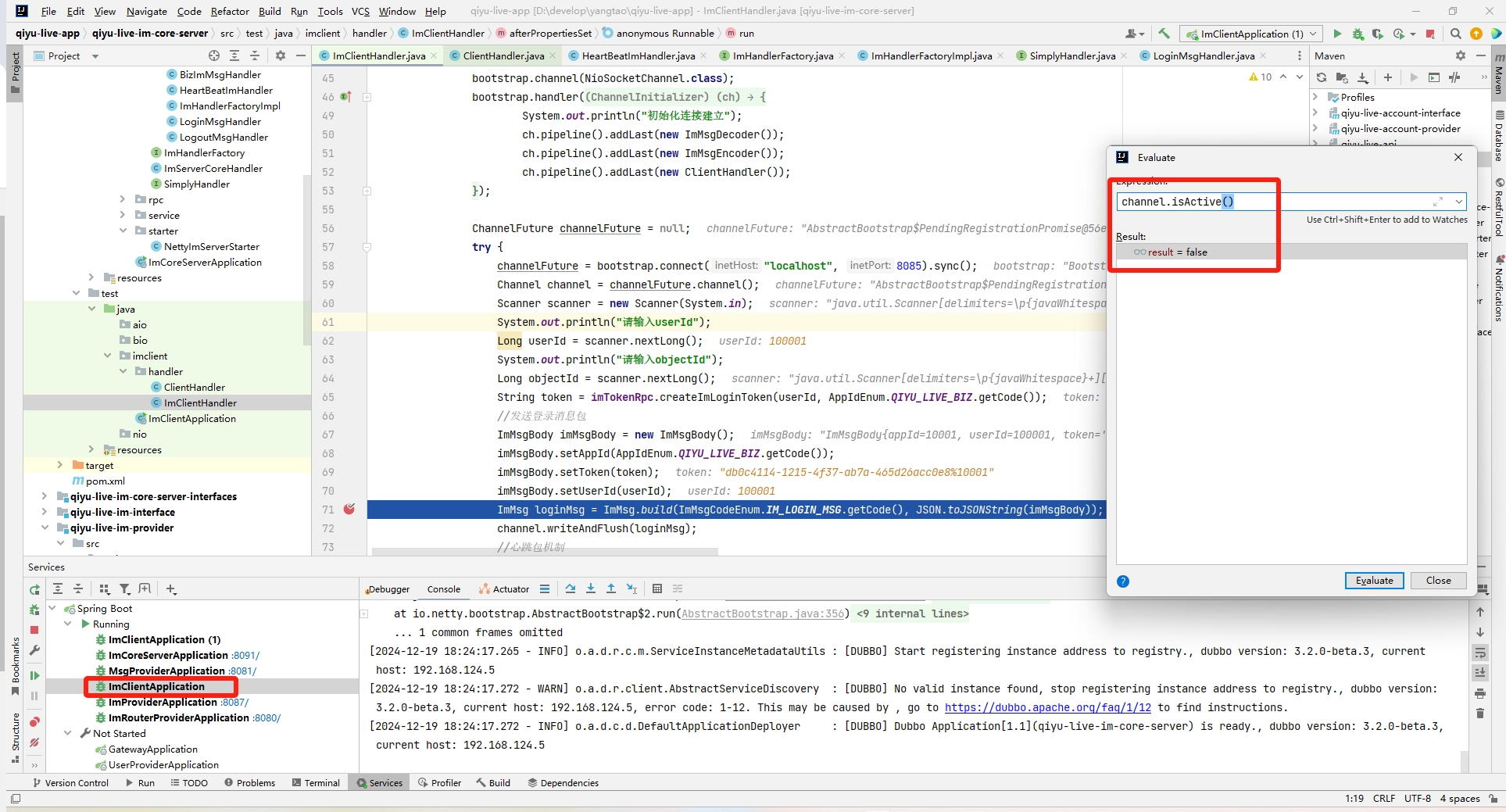Open the Navigate menu
Image resolution: width=1506 pixels, height=812 pixels.
pos(147,11)
